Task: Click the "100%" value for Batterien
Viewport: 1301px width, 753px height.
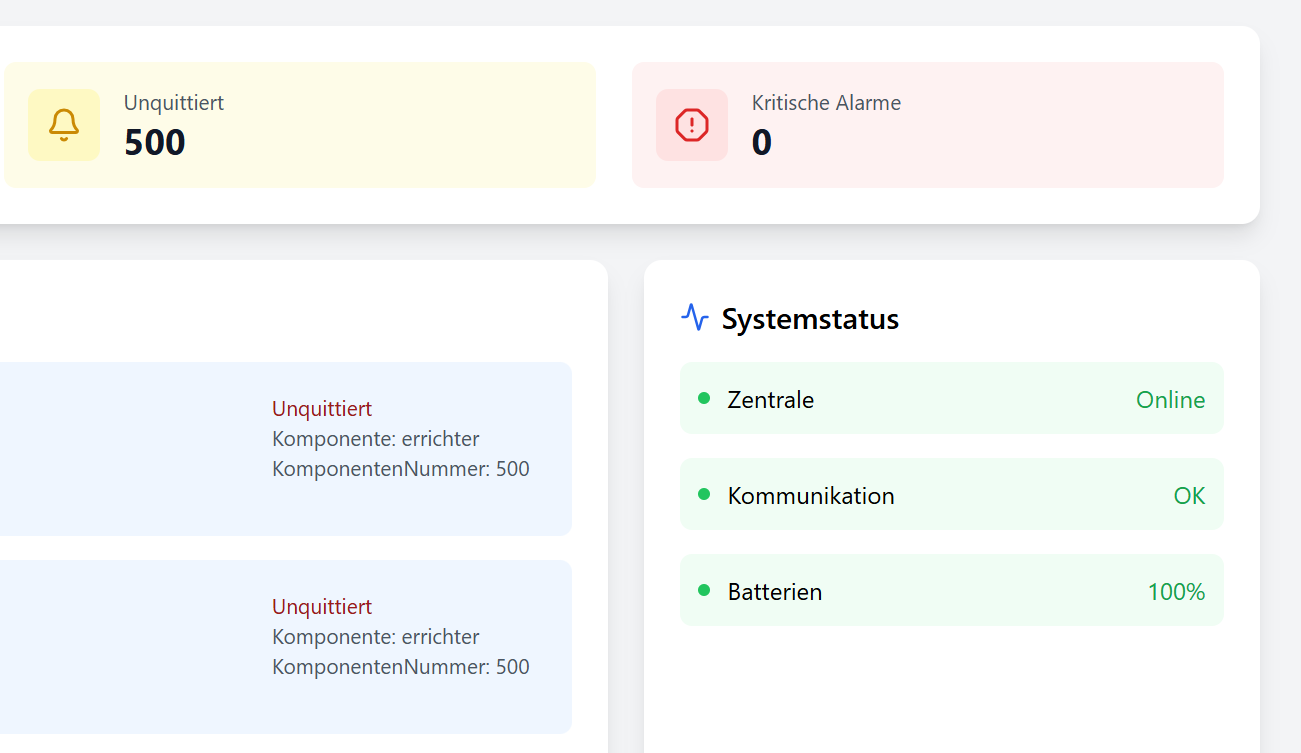Action: pyautogui.click(x=1177, y=592)
